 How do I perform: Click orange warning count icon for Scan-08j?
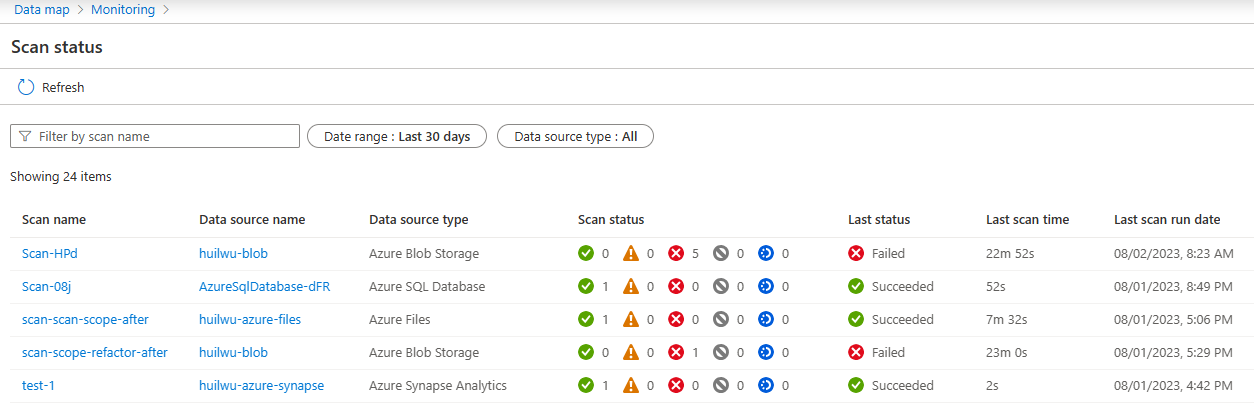click(x=631, y=287)
